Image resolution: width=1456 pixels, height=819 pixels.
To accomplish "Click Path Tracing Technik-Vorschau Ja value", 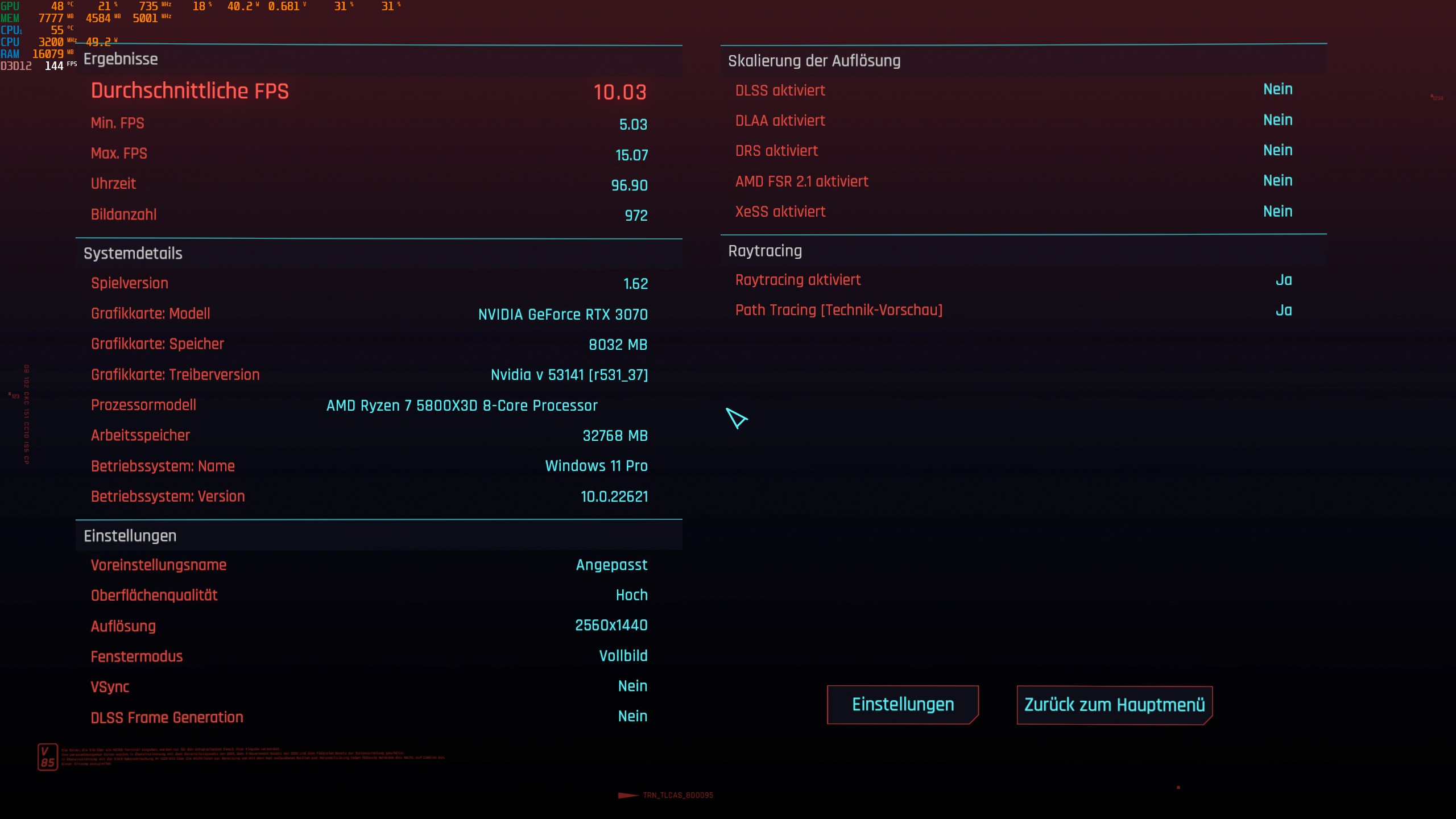I will pos(1283,310).
